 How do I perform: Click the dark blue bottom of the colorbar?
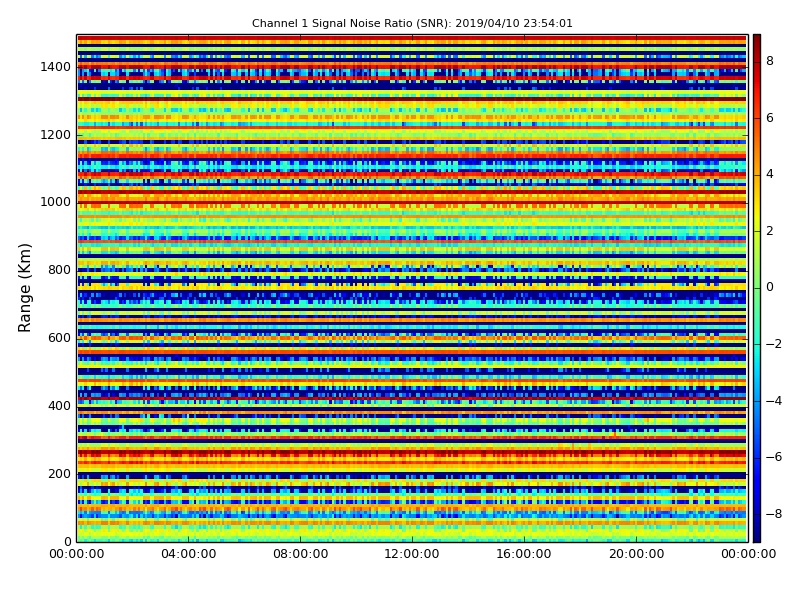tap(757, 536)
